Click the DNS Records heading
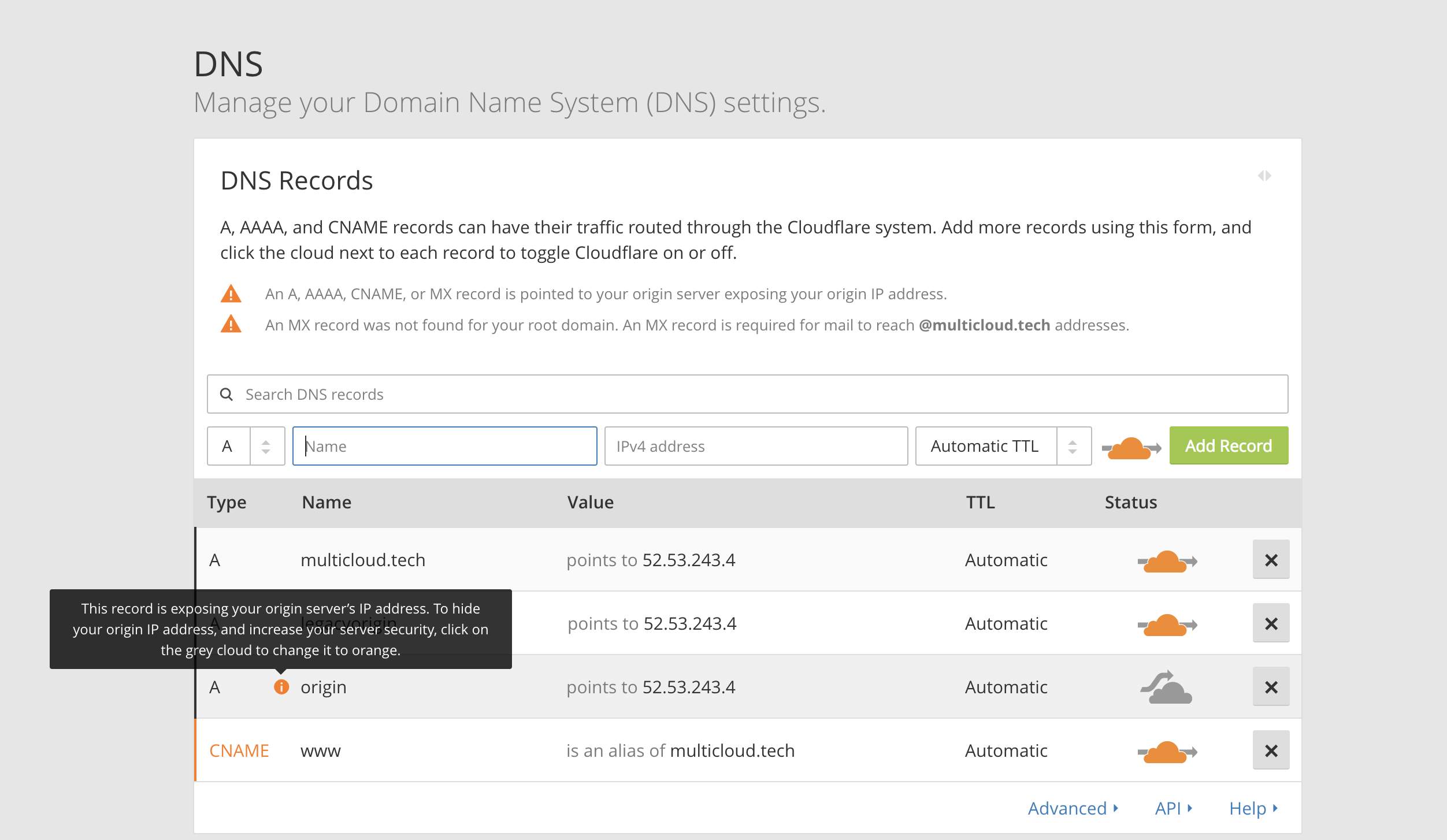This screenshot has width=1447, height=840. click(x=297, y=180)
